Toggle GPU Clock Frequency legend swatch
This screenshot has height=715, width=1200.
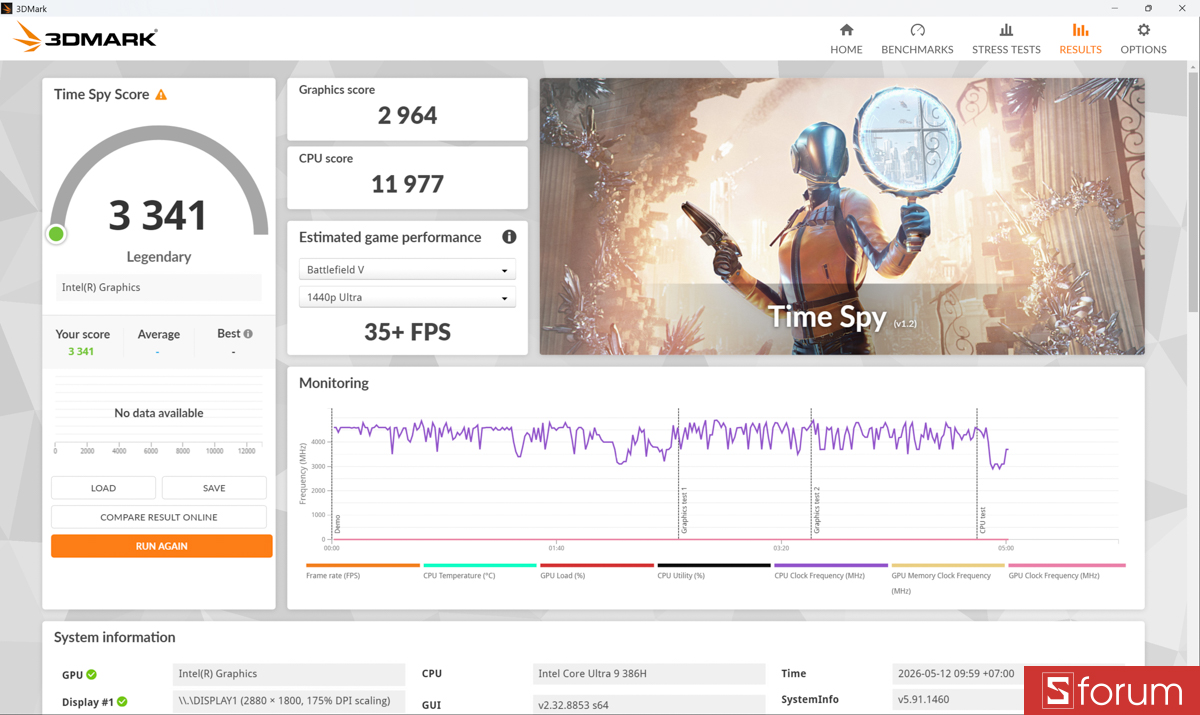coord(1065,565)
